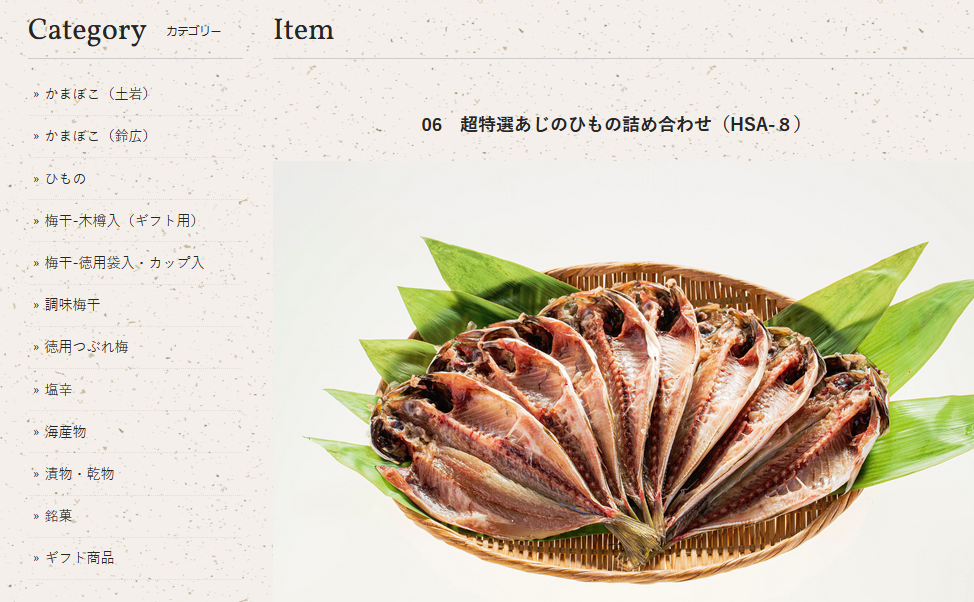The height and width of the screenshot is (602, 974).
Task: Click the 塩辛 category link
Action: 58,390
